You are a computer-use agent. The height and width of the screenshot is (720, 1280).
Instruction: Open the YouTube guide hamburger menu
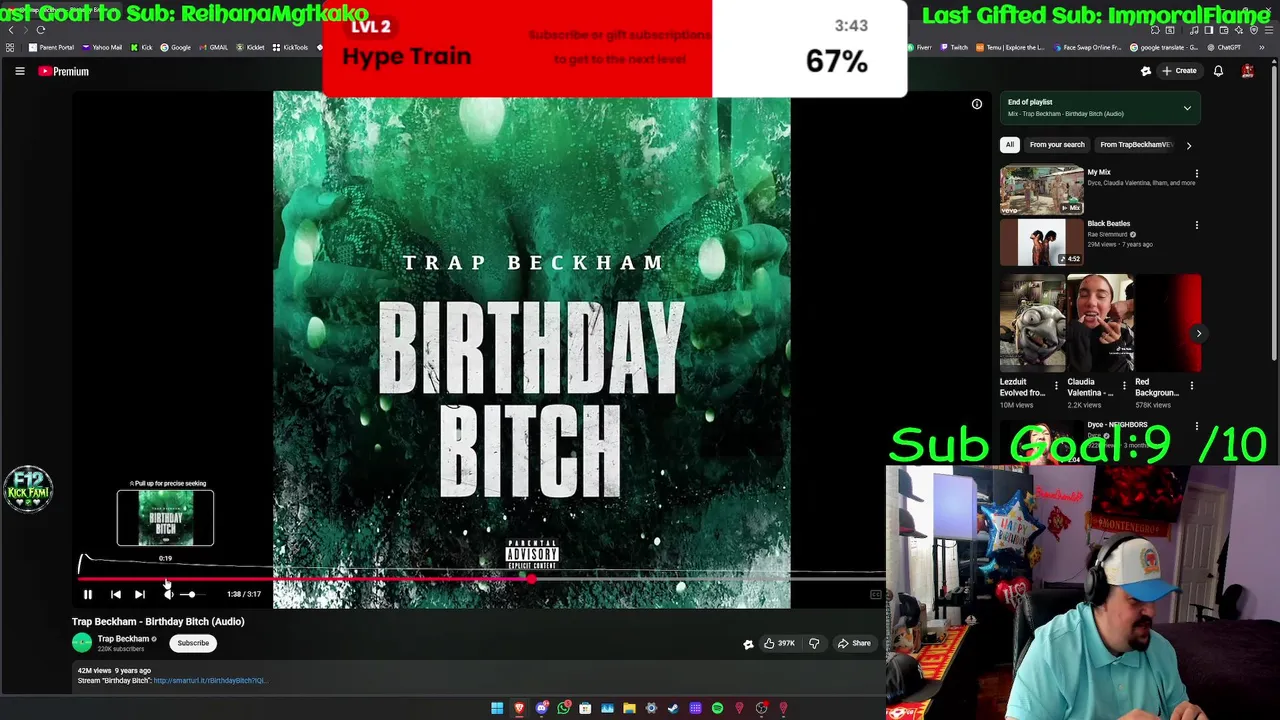pyautogui.click(x=19, y=71)
